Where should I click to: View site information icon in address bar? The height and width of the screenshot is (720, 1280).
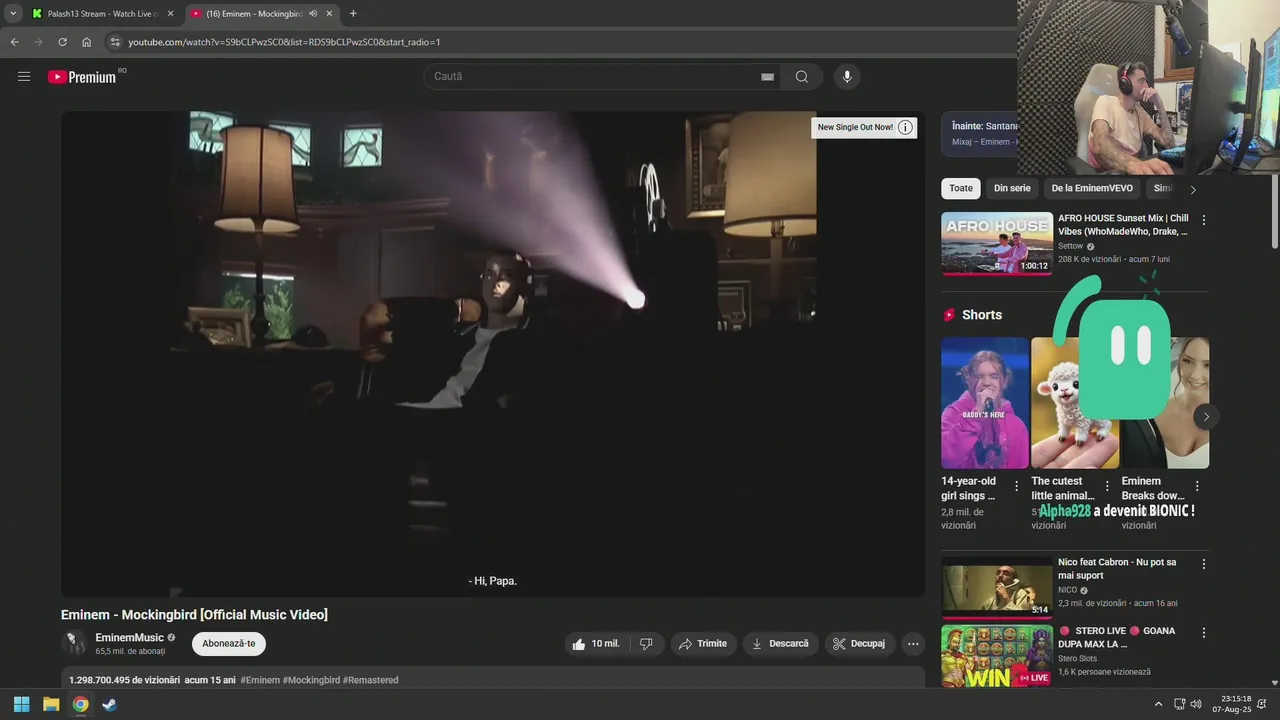coord(115,42)
